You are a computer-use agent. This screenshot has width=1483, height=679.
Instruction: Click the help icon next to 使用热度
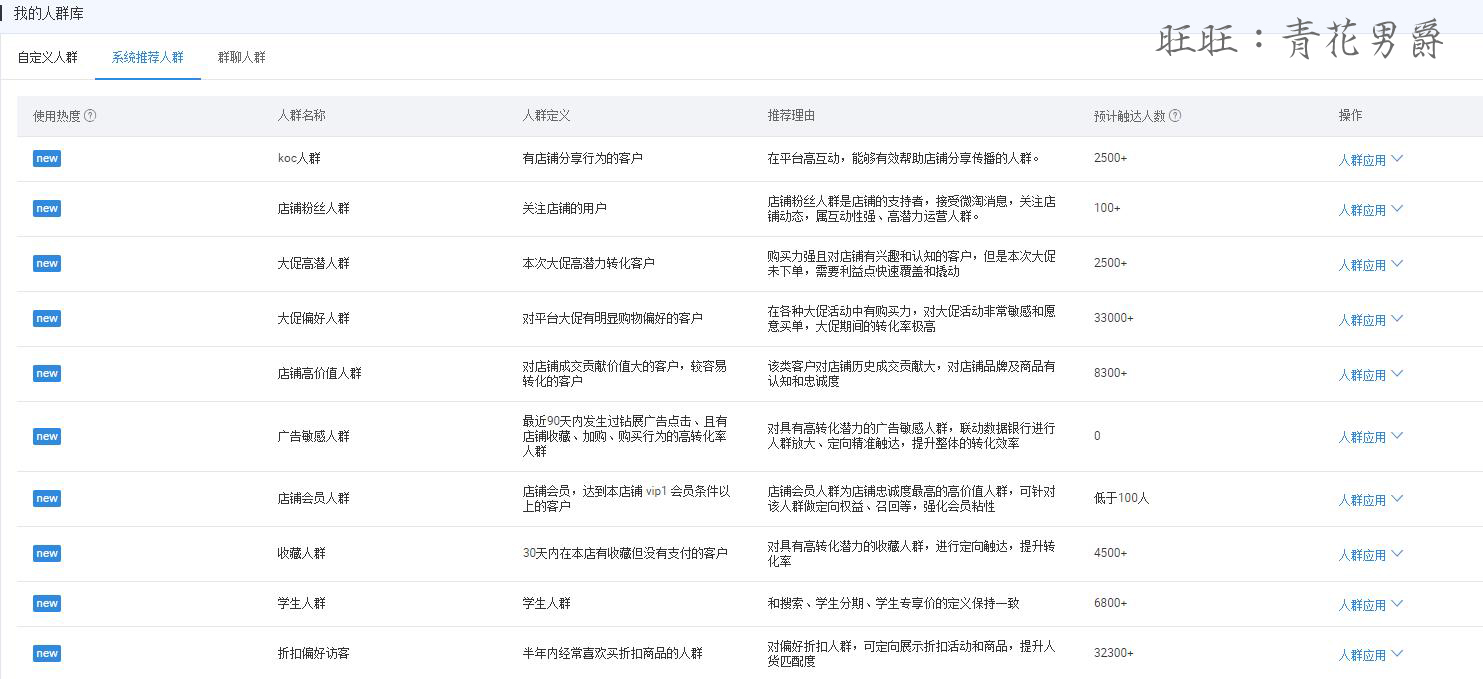(90, 116)
